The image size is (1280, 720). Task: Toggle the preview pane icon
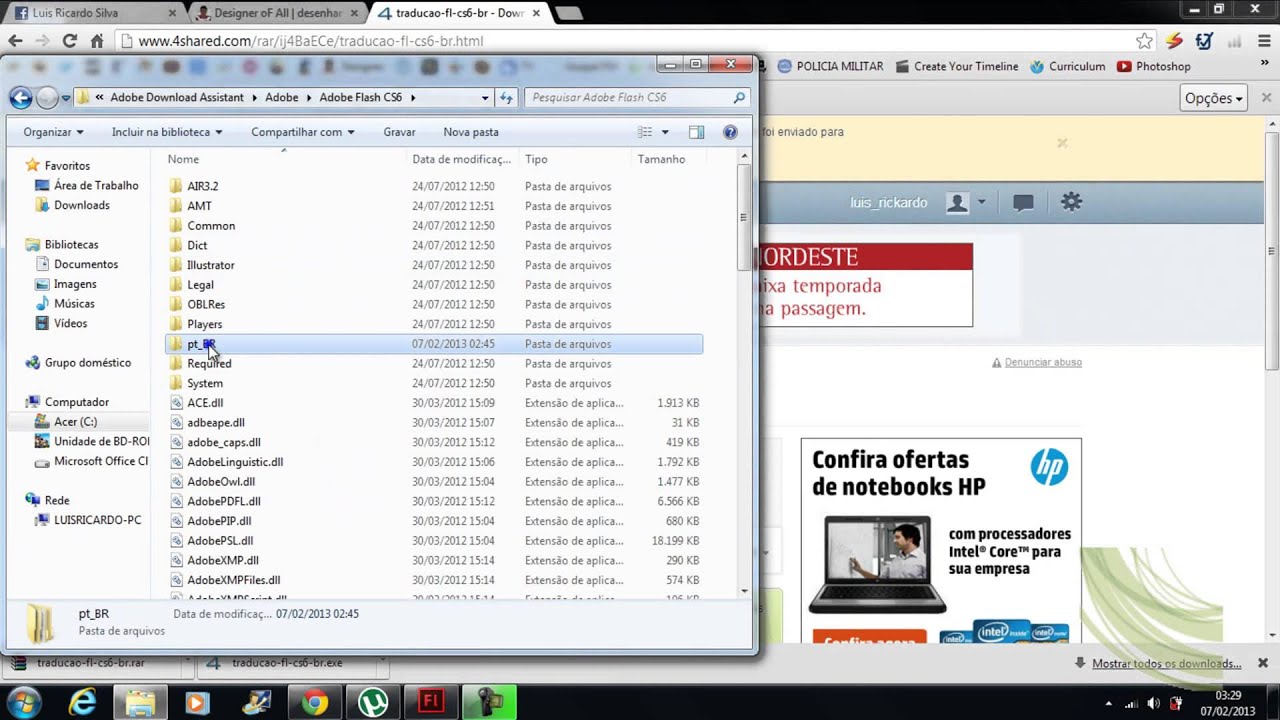click(696, 132)
